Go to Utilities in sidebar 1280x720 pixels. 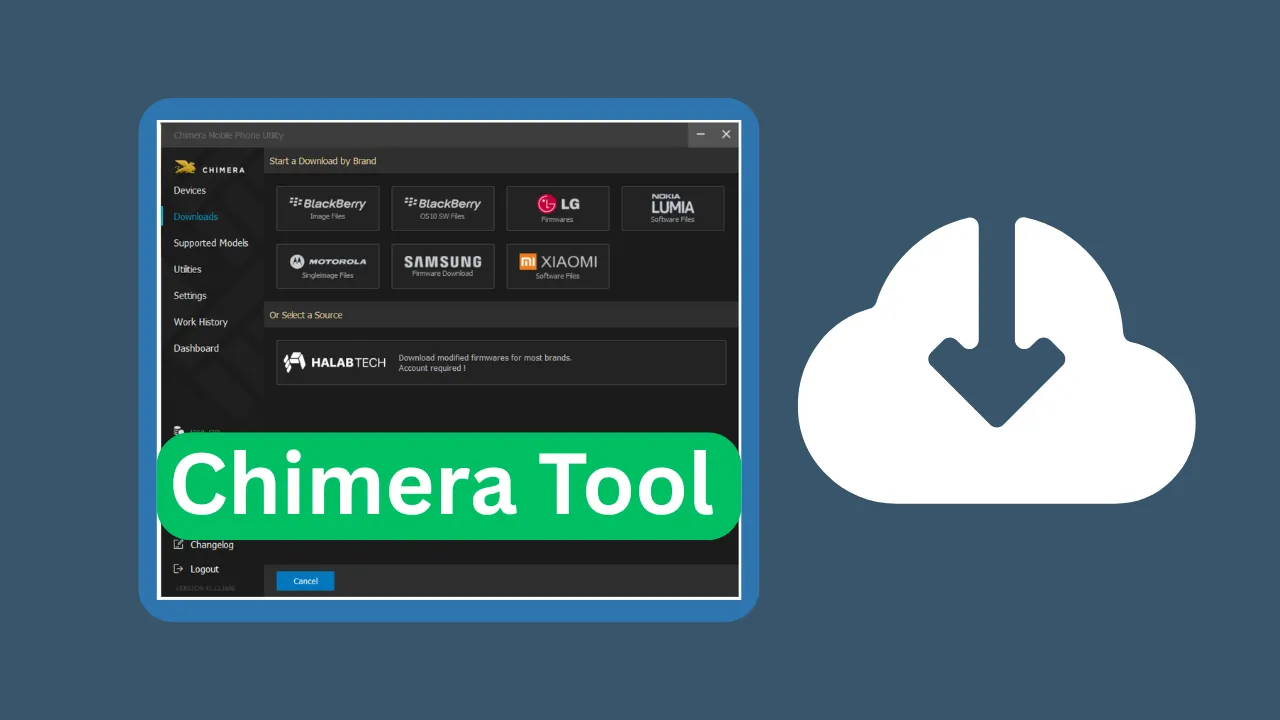[x=187, y=269]
